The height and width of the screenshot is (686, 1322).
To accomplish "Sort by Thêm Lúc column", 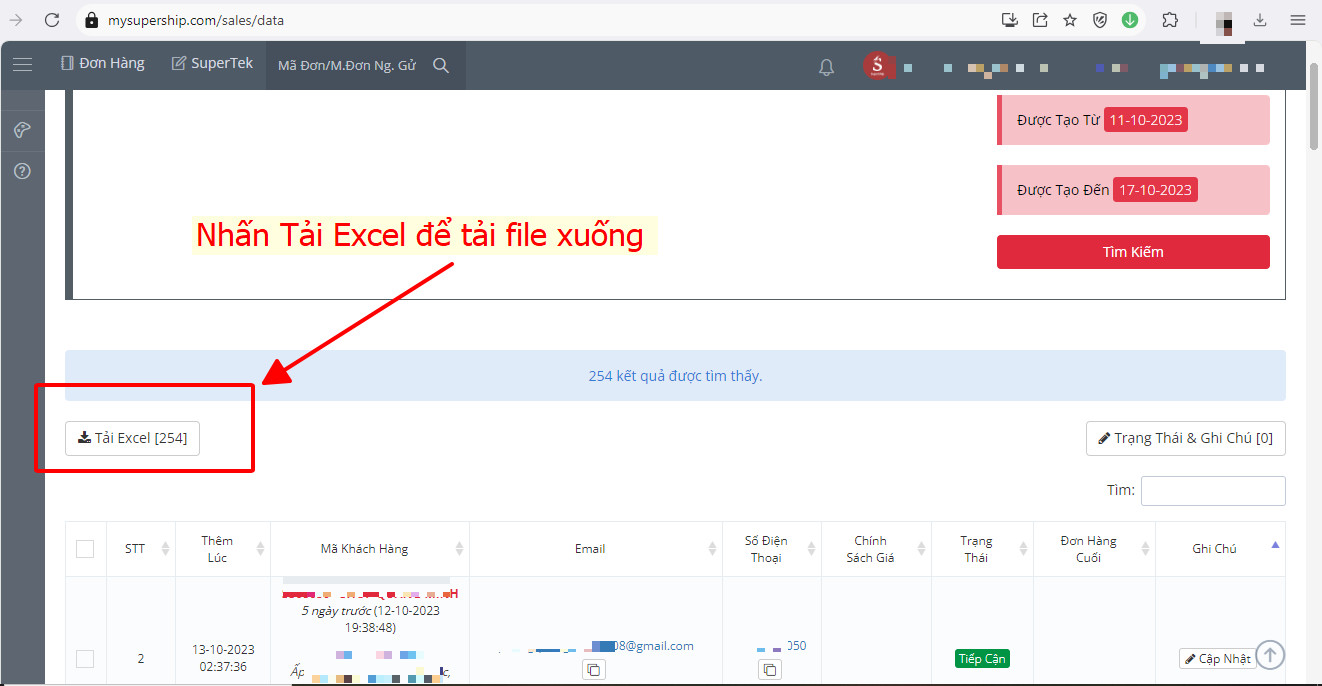I will click(223, 549).
